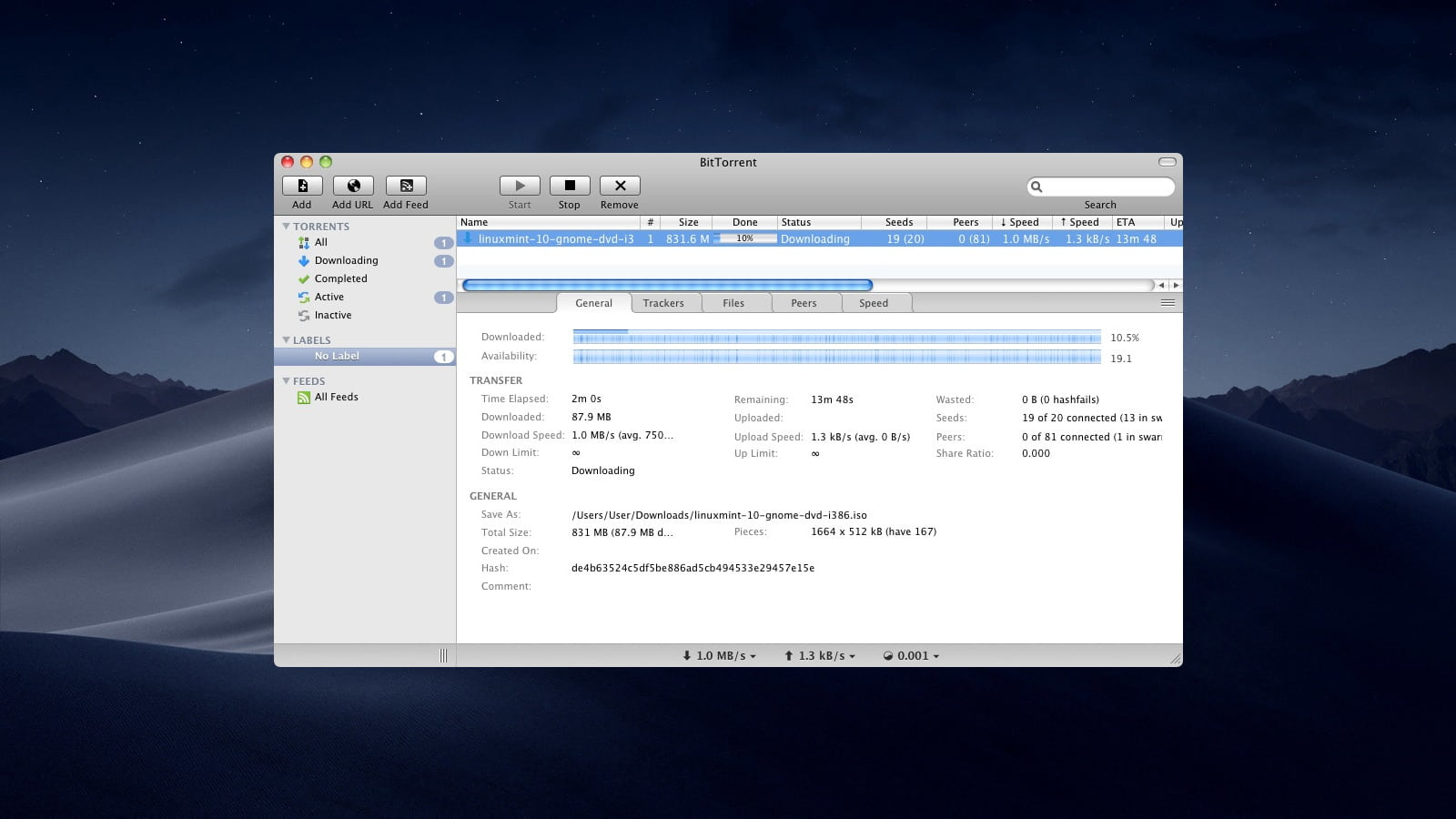Sort by the ETA column header
1456x819 pixels.
pos(1138,222)
